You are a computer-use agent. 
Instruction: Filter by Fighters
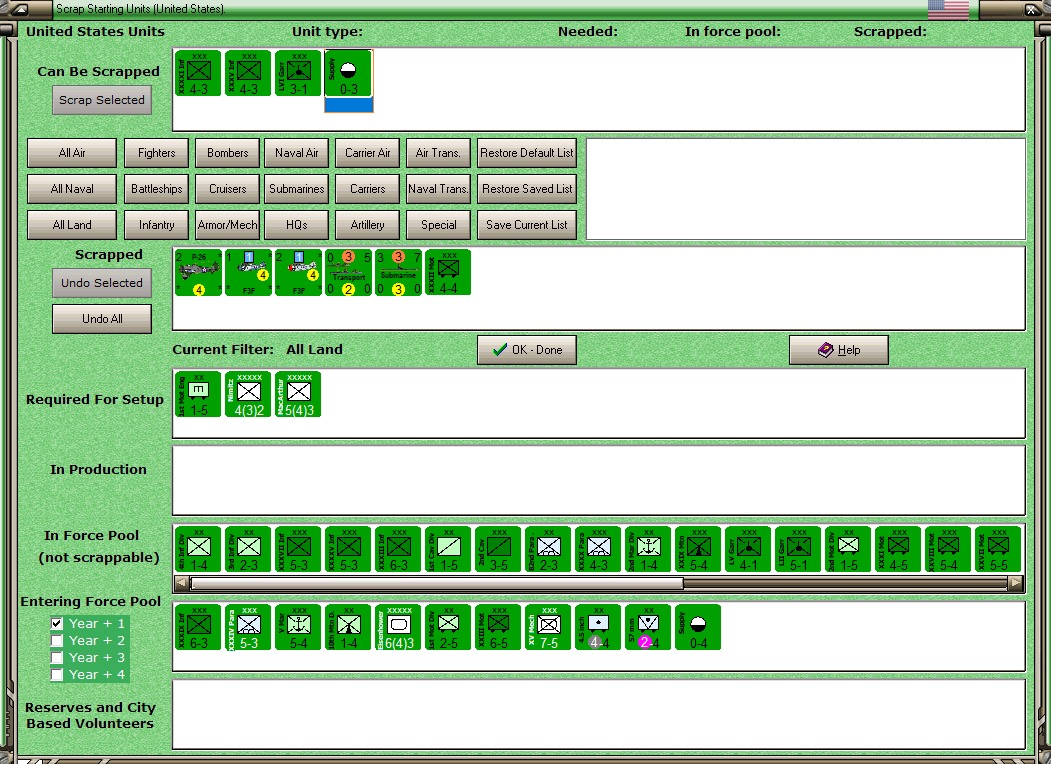click(x=156, y=153)
